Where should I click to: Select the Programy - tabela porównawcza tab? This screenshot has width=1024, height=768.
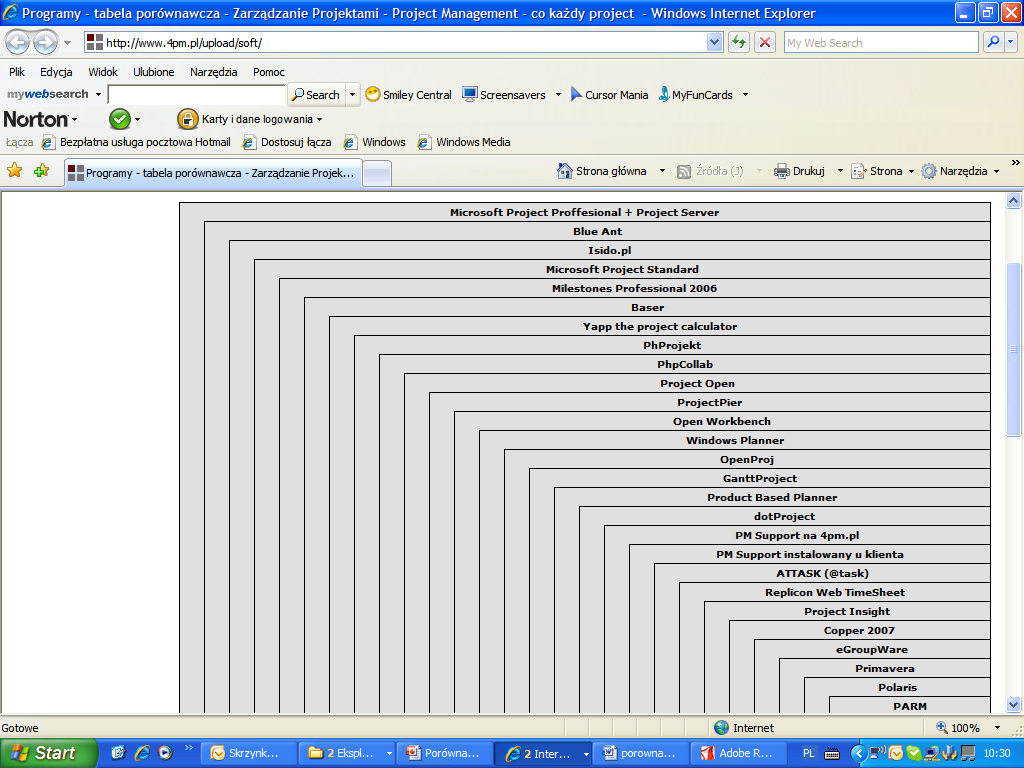[214, 173]
